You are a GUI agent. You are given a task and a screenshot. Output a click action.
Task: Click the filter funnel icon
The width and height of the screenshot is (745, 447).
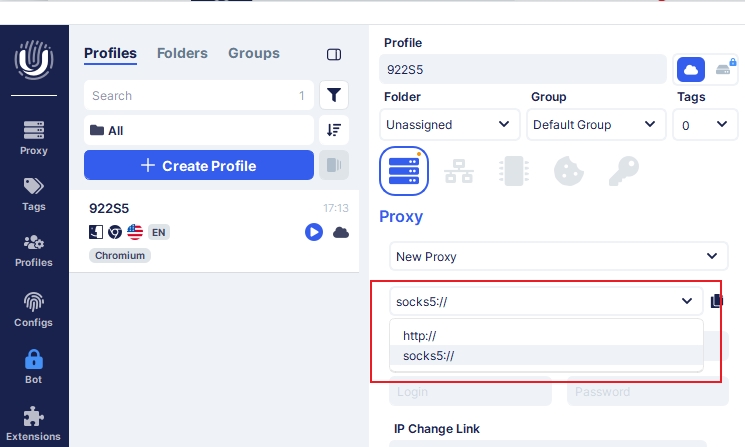pyautogui.click(x=334, y=96)
